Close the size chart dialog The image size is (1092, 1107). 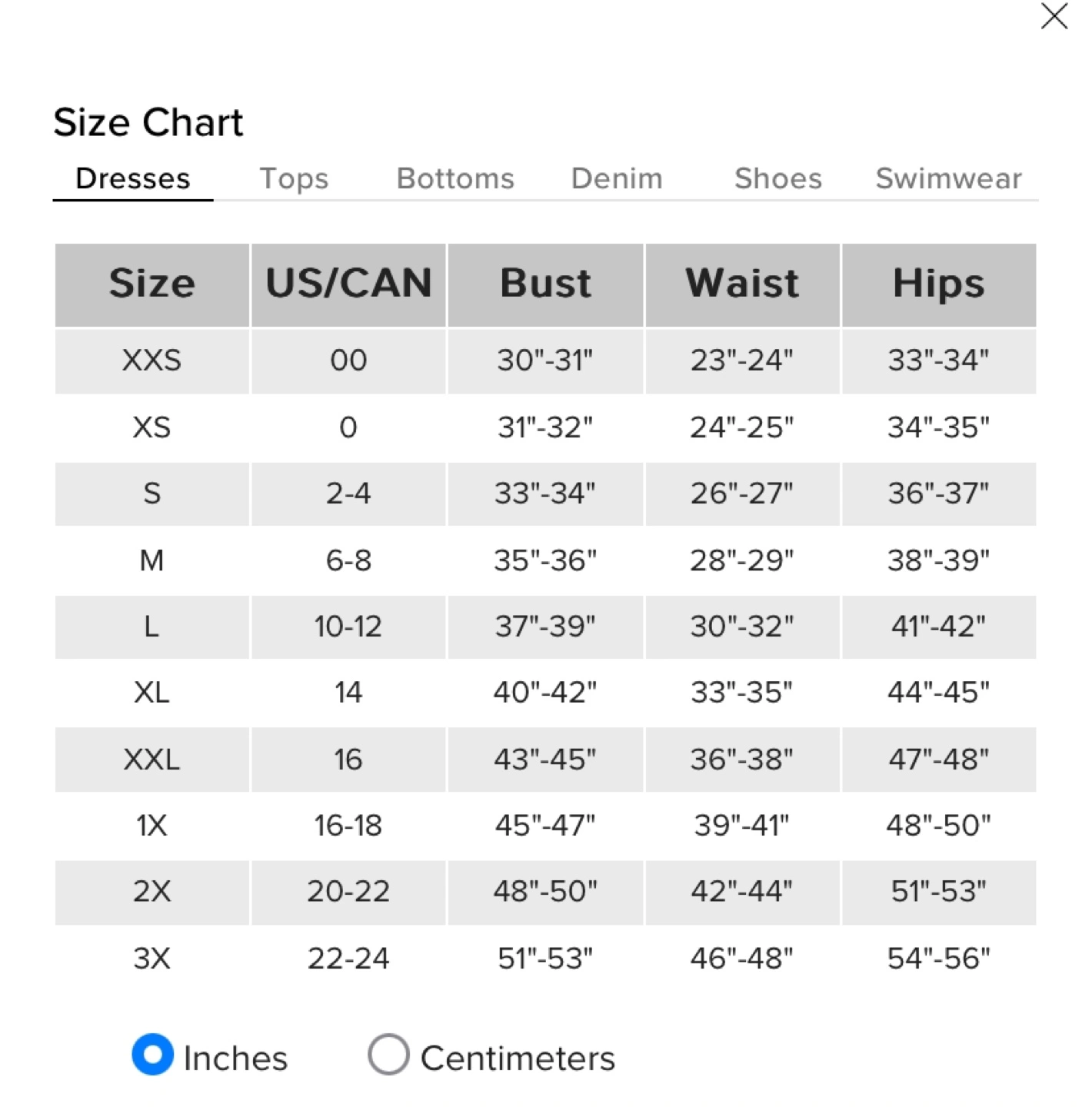[x=1054, y=16]
